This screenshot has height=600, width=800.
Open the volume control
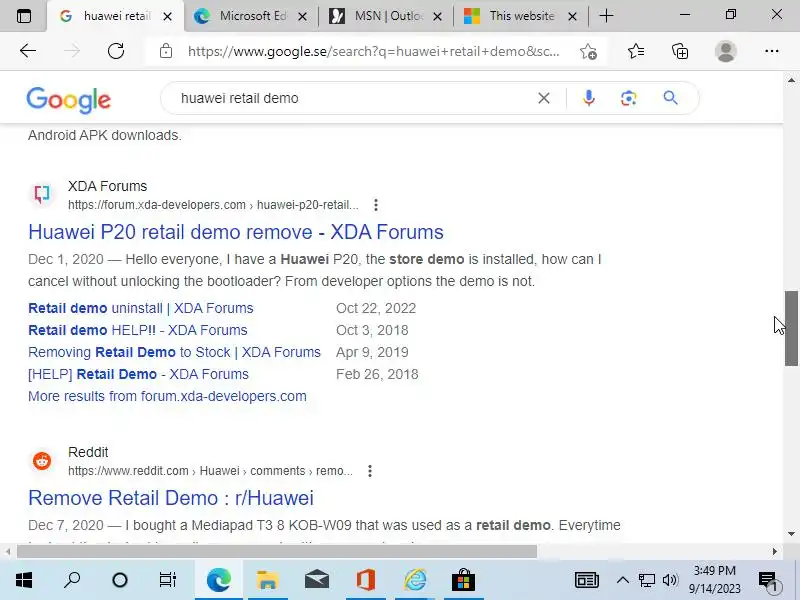[x=670, y=580]
